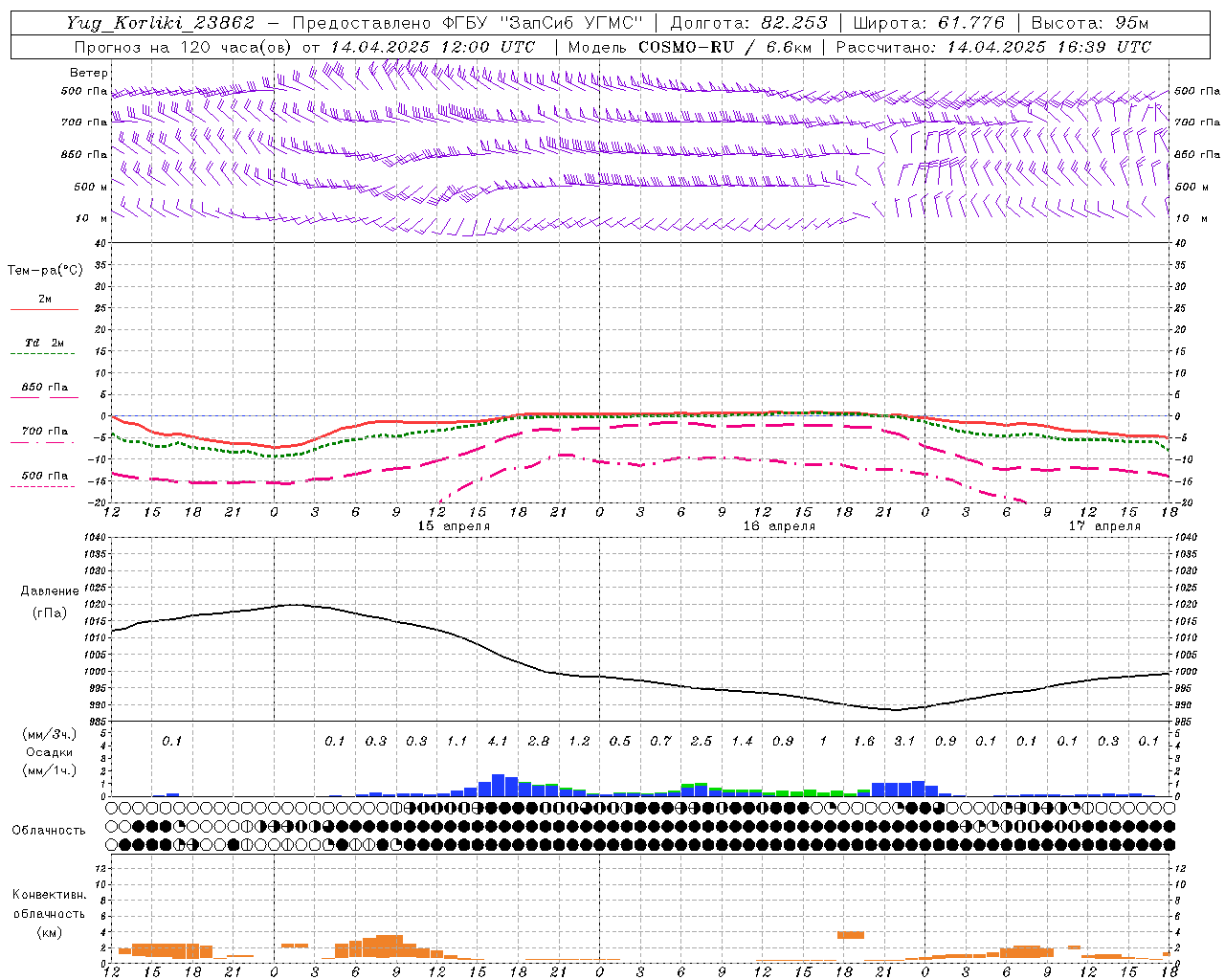Click the red 2м temperature legend line
The image size is (1225, 980).
coord(44,309)
